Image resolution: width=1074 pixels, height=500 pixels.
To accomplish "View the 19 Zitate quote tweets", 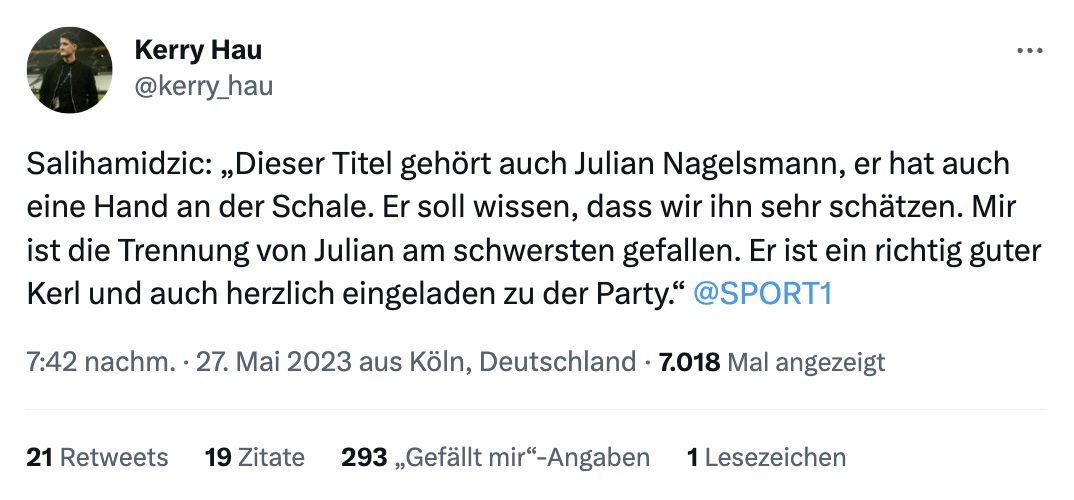I will 254,458.
